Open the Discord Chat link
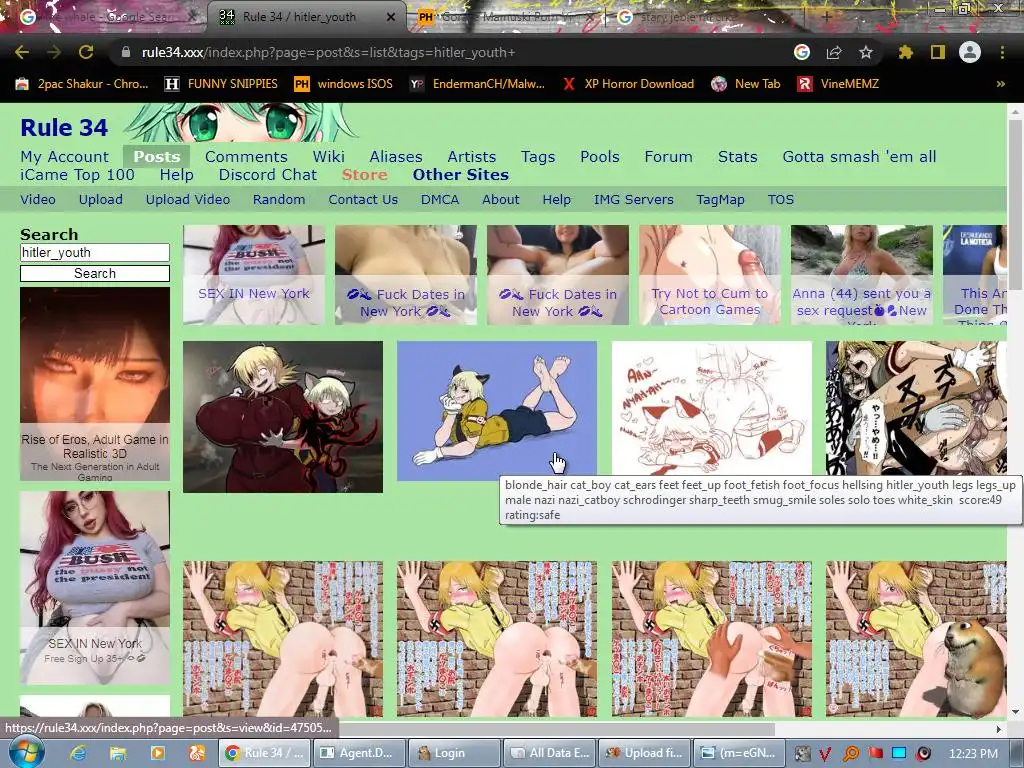The height and width of the screenshot is (768, 1024). (x=268, y=175)
